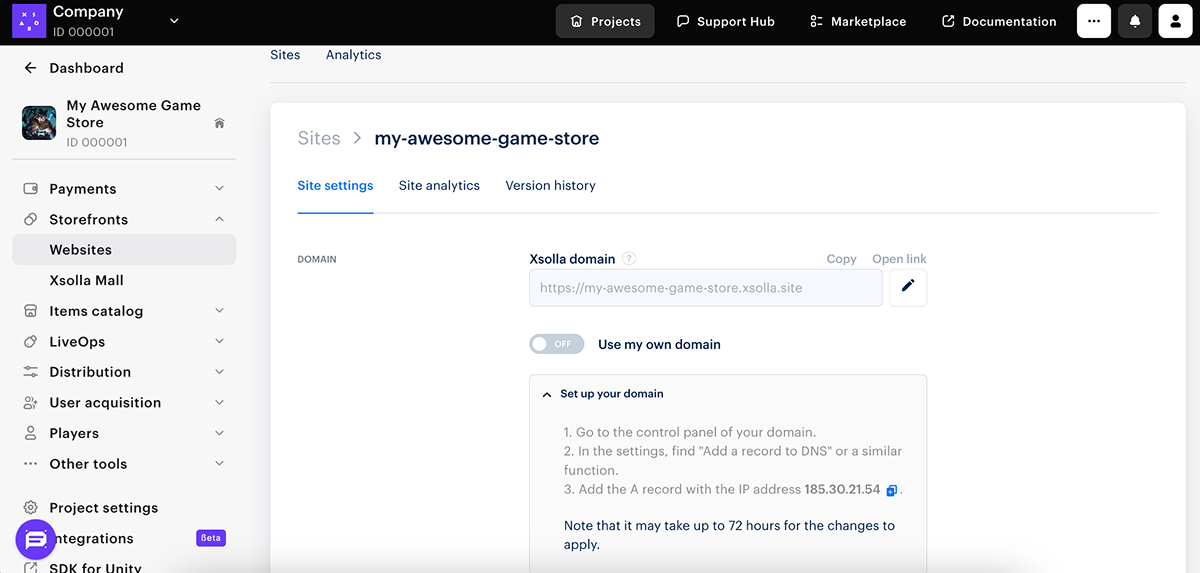Expand the Payments sidebar section
The width and height of the screenshot is (1200, 573).
click(x=219, y=189)
